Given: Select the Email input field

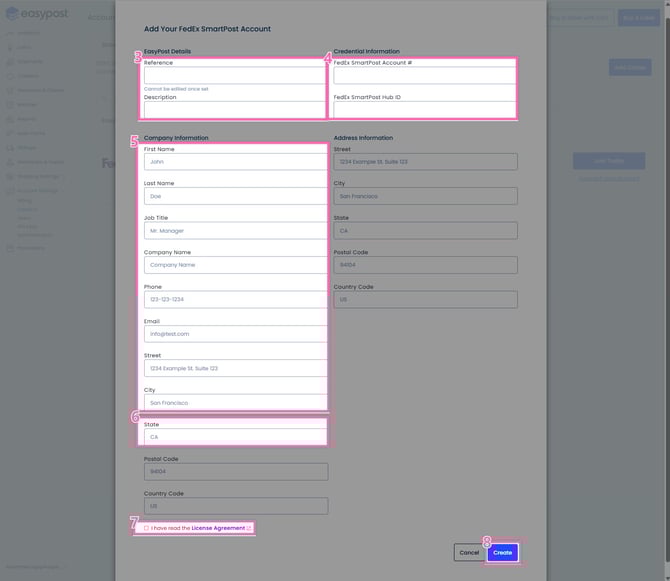Looking at the screenshot, I should point(236,334).
